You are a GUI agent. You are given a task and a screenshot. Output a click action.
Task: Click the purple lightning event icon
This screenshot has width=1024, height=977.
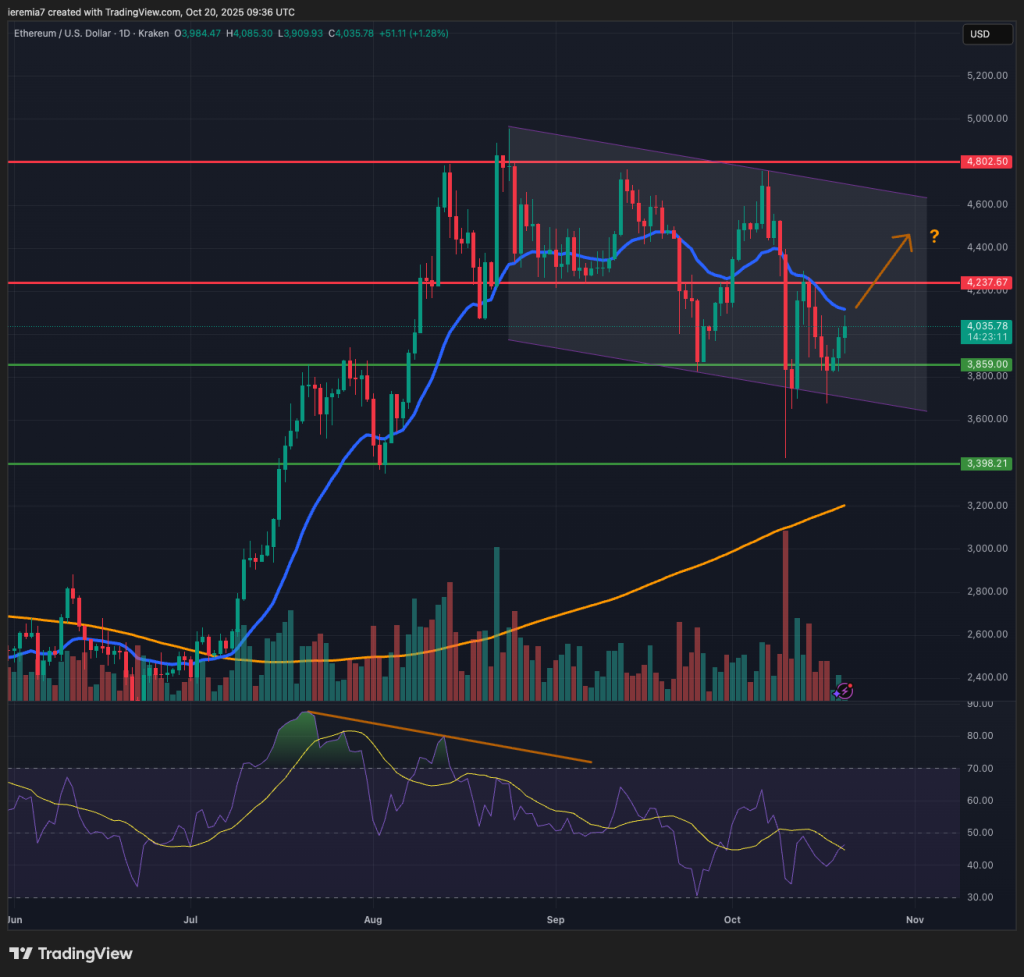844,690
